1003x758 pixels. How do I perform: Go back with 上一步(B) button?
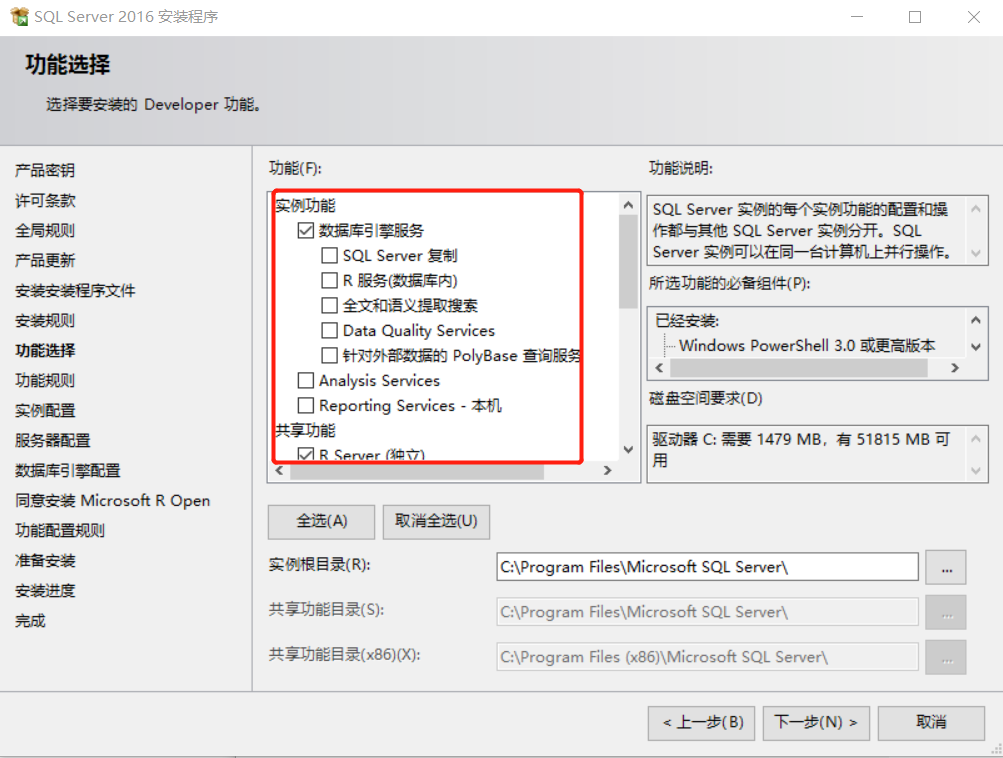702,723
